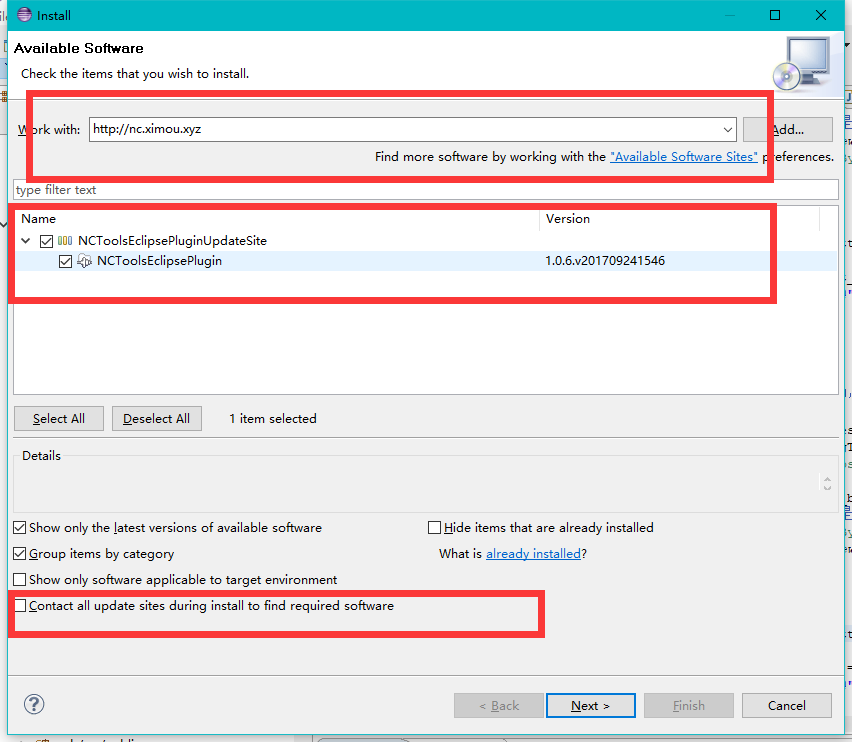The height and width of the screenshot is (742, 852).
Task: Click the Deselect All button
Action: pos(156,419)
